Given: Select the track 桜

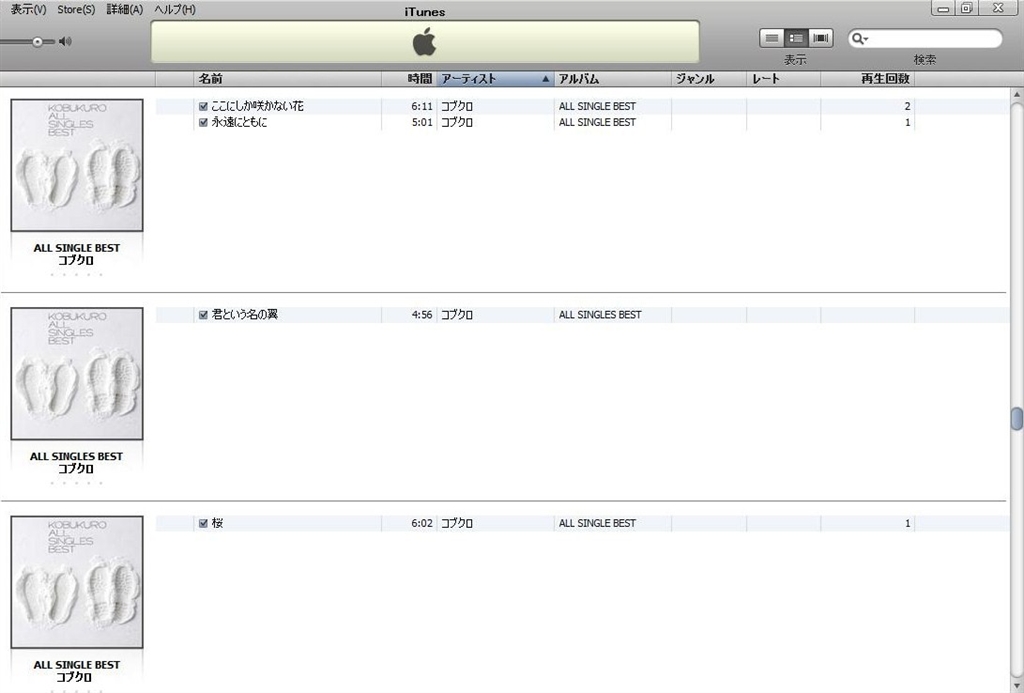Looking at the screenshot, I should (x=217, y=523).
